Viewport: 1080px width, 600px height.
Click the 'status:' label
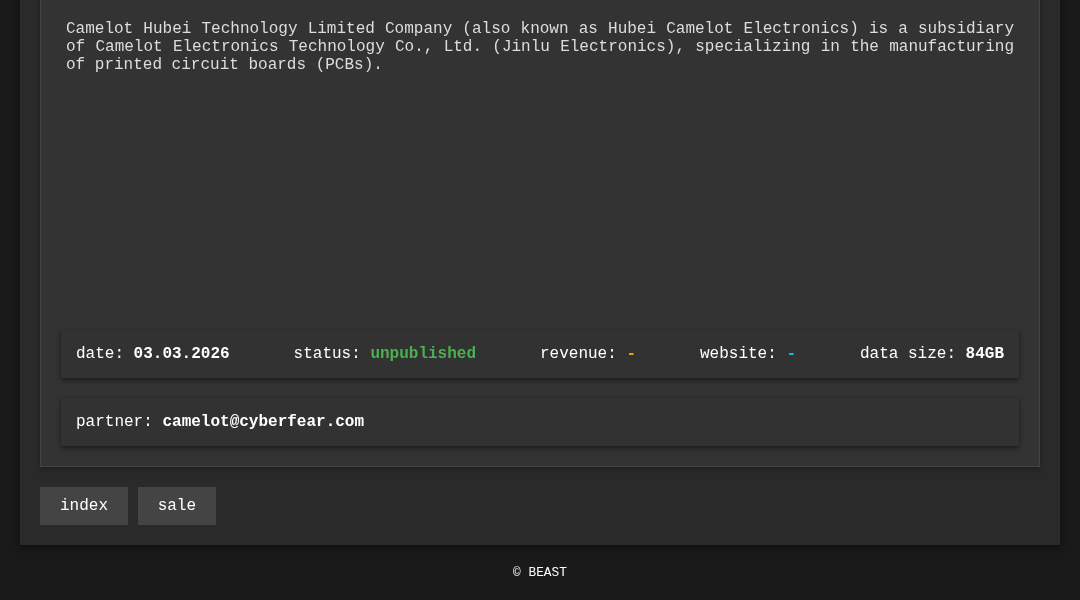tap(327, 353)
